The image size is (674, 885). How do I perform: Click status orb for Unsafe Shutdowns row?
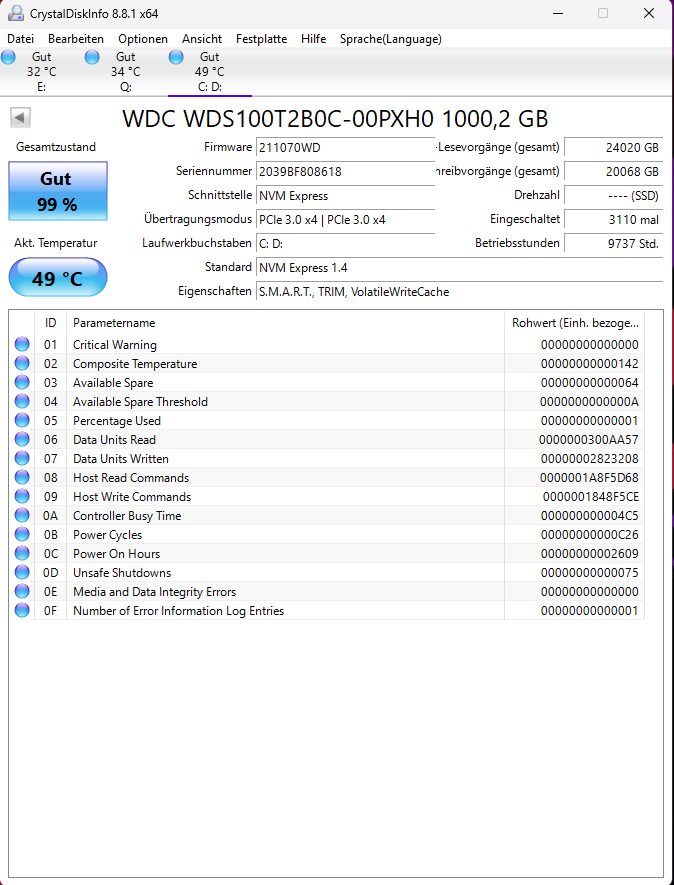tap(22, 572)
